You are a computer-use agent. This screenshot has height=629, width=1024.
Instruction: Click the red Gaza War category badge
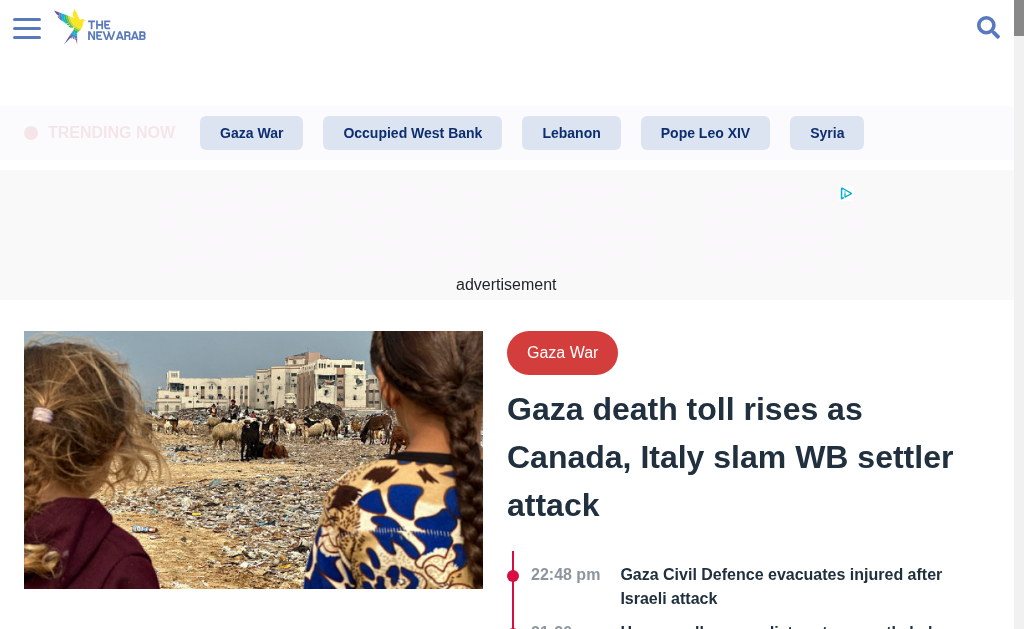click(562, 353)
